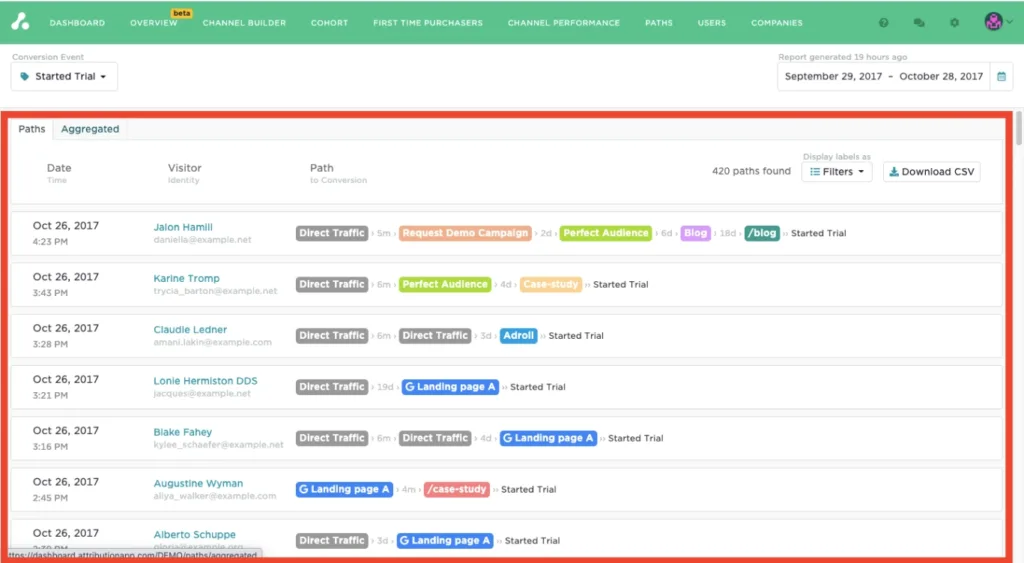1024x563 pixels.
Task: Click second Direct Traffic in Claudie Ledner's path
Action: [x=435, y=336]
